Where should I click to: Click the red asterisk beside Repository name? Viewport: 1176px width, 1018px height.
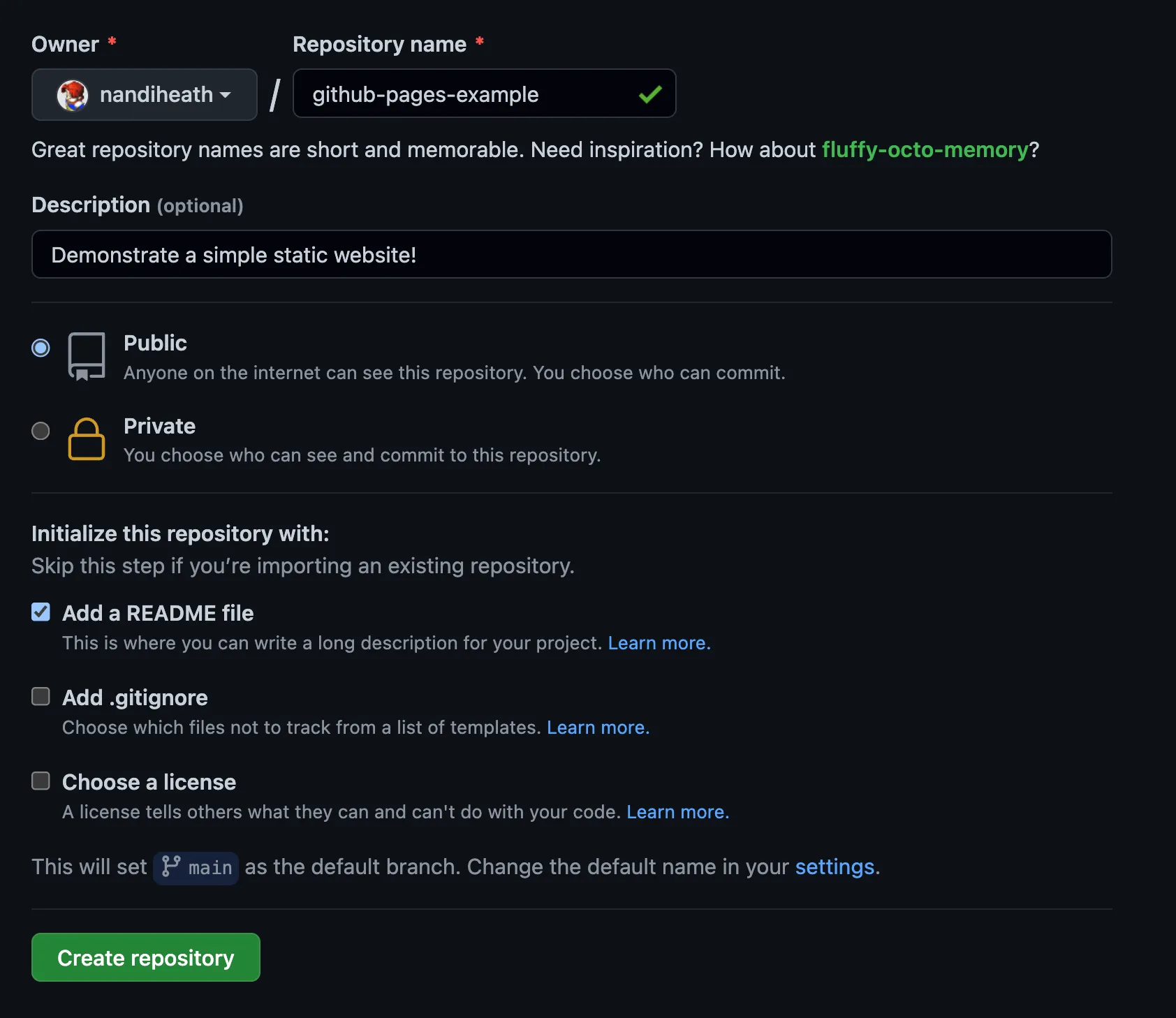point(480,43)
